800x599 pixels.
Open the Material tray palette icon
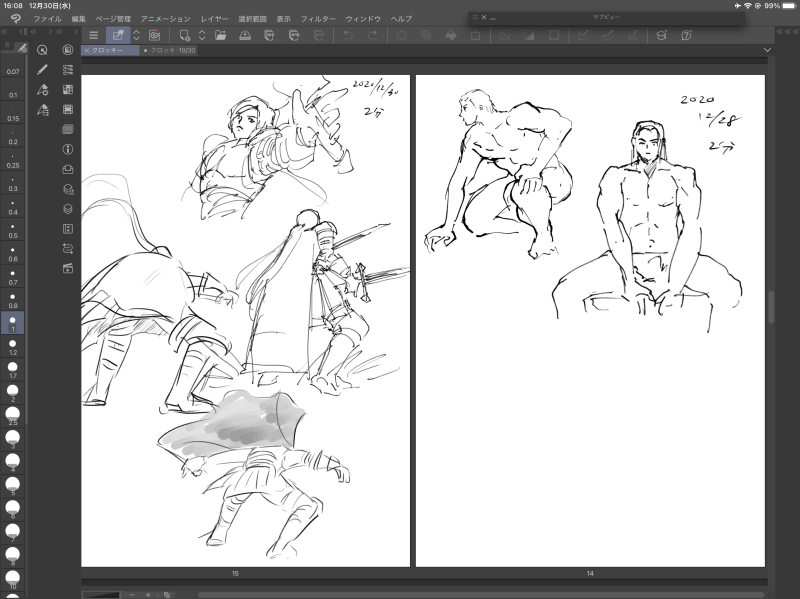coord(68,169)
